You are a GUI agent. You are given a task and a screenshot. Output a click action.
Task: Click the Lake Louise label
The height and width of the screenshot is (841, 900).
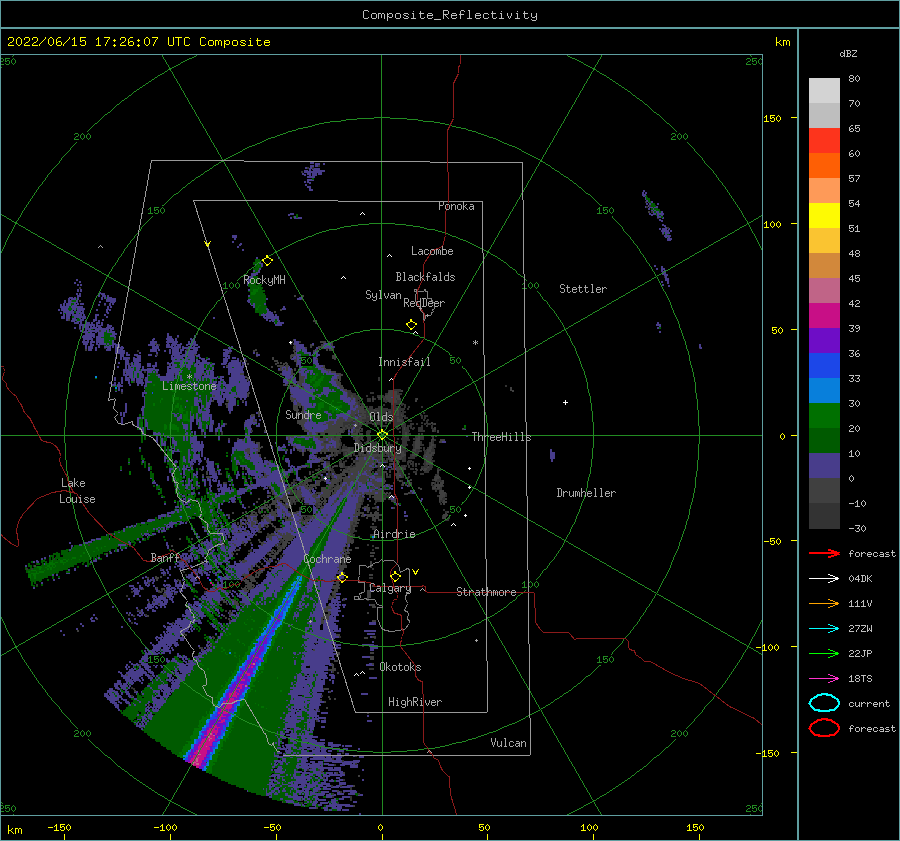[77, 491]
